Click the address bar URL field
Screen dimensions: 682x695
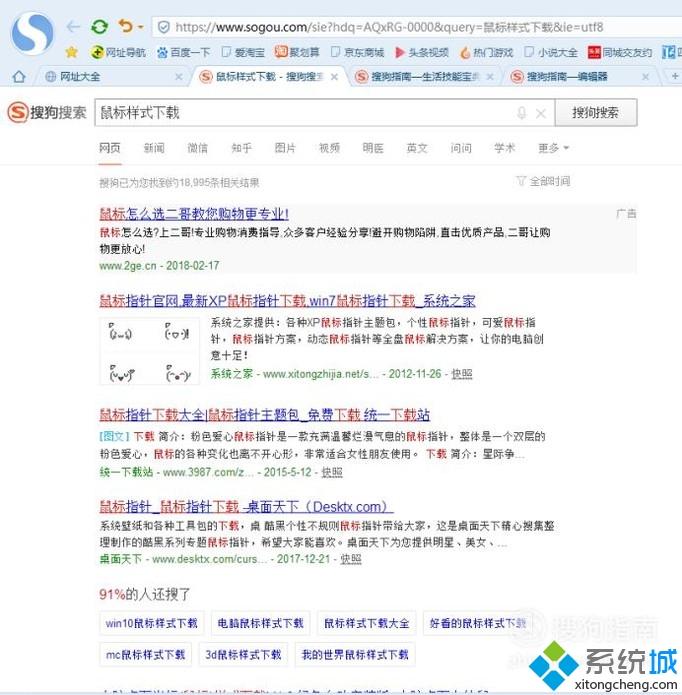coord(417,27)
